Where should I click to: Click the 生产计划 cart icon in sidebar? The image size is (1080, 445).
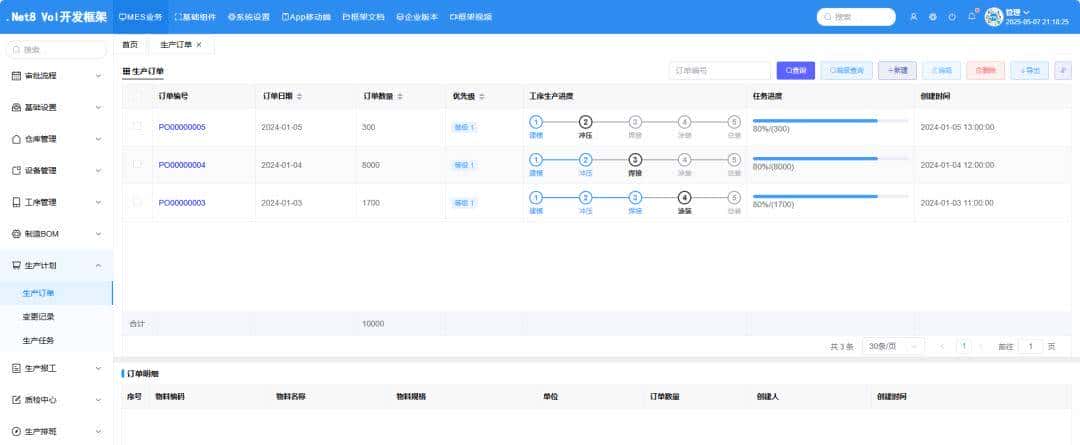tap(17, 266)
